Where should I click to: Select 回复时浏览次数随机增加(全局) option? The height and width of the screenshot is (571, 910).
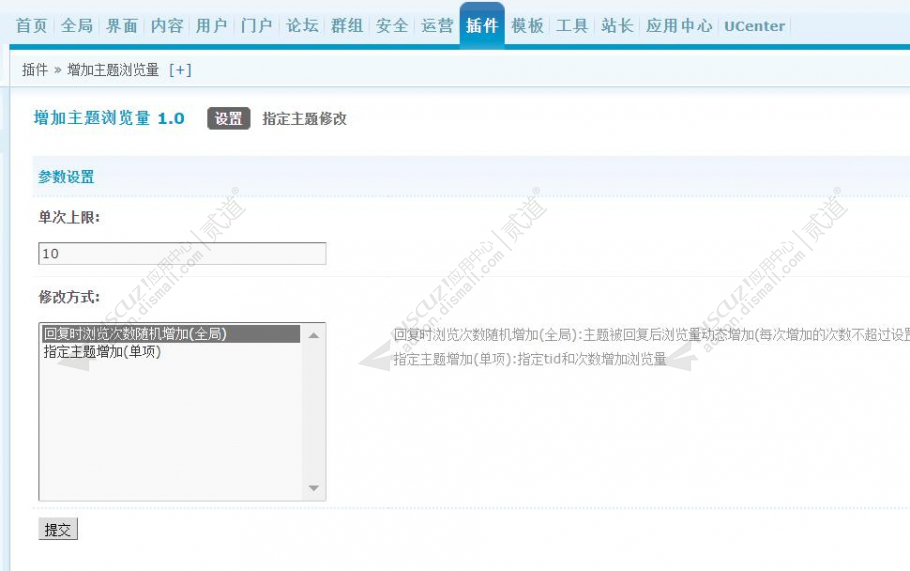click(171, 334)
